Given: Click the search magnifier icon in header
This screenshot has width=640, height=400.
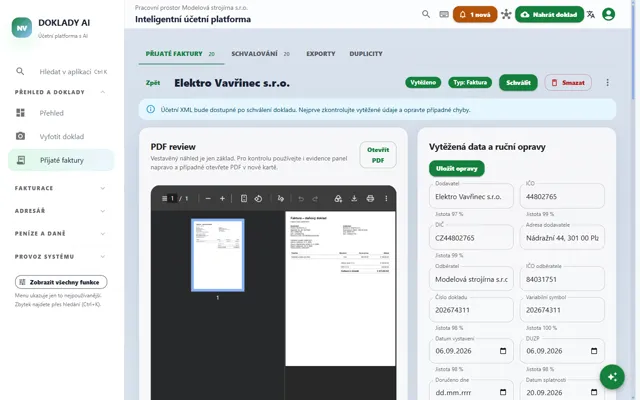Looking at the screenshot, I should tap(426, 14).
